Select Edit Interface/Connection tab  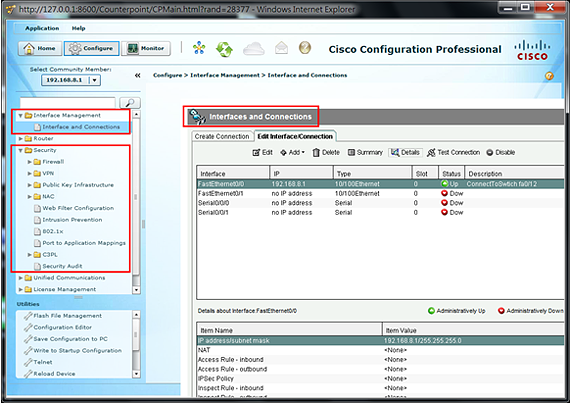(x=295, y=136)
